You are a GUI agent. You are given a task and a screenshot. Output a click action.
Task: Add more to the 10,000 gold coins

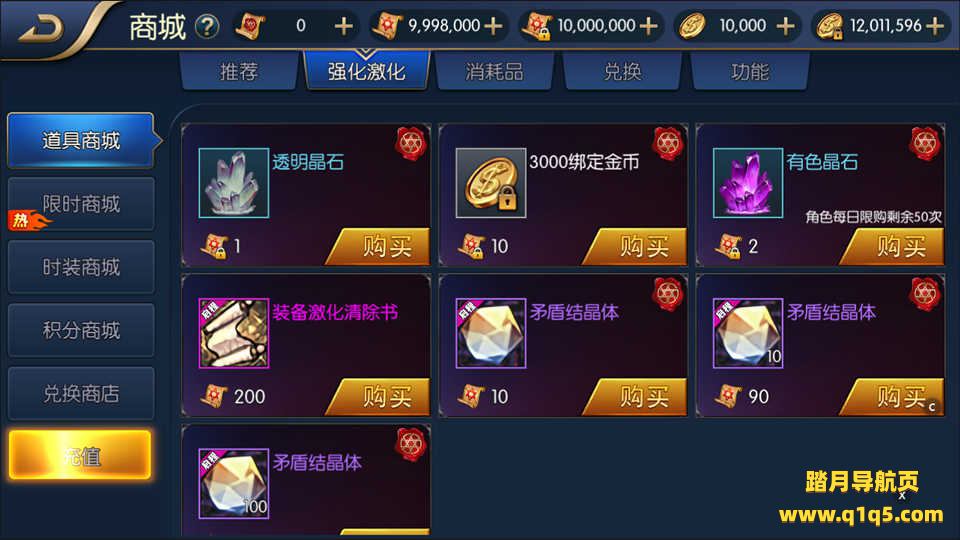[x=786, y=26]
